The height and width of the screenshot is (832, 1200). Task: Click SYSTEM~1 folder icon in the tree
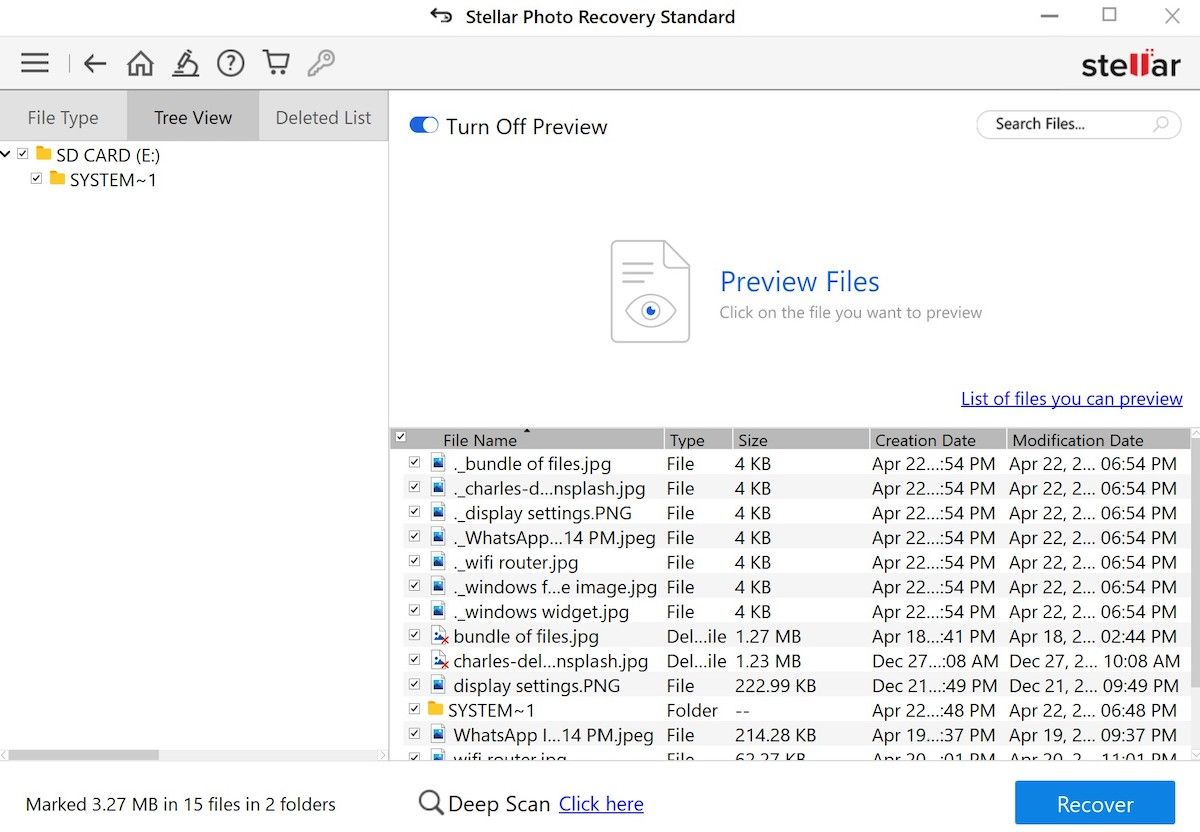[x=57, y=179]
